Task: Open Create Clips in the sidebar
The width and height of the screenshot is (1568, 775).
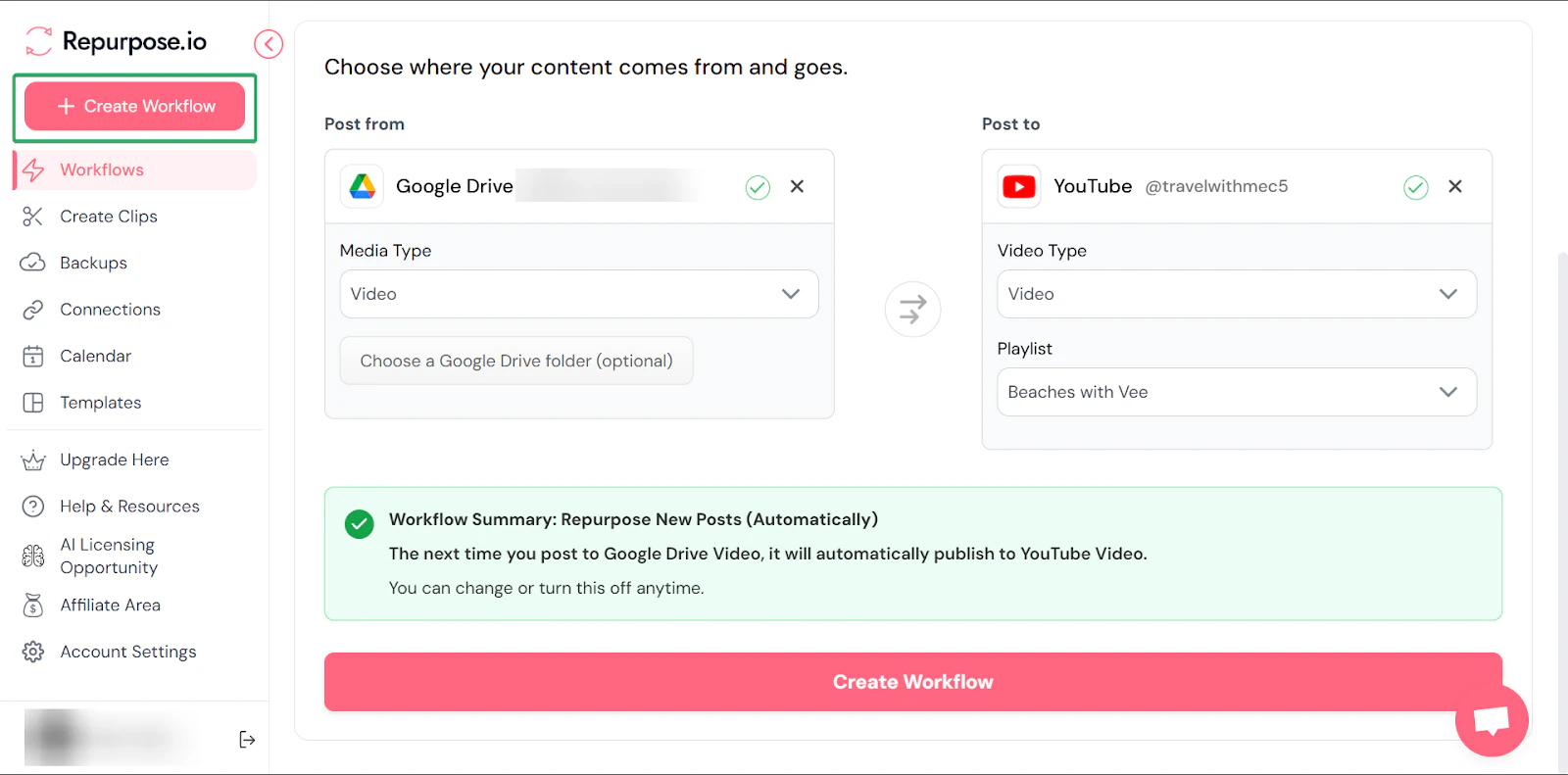Action: 109,217
